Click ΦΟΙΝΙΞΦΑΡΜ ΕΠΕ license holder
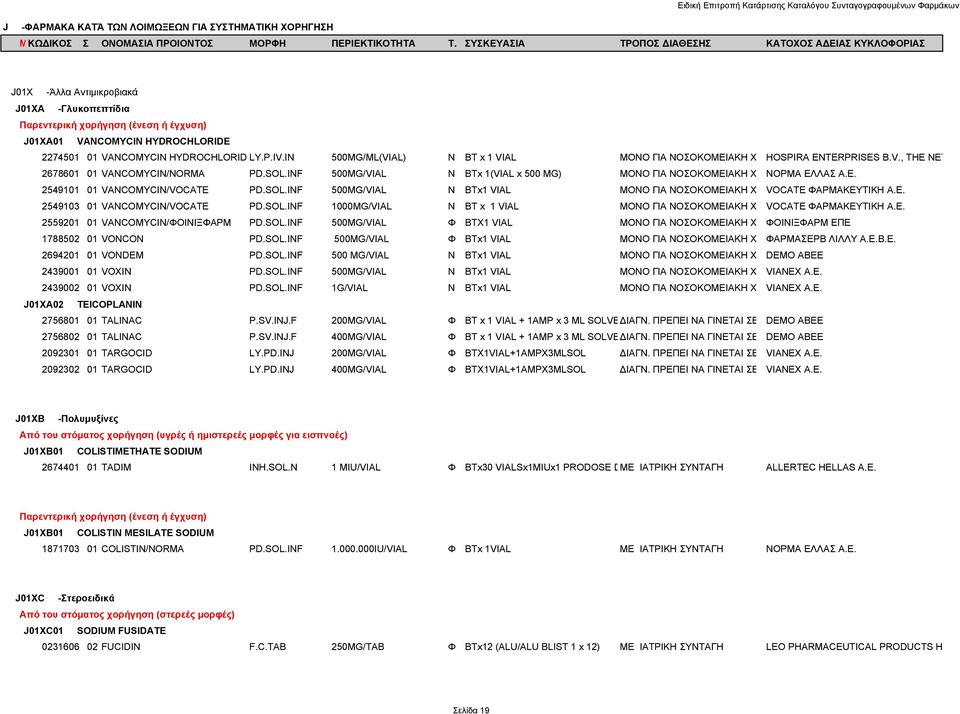The width and height of the screenshot is (960, 714). [808, 223]
